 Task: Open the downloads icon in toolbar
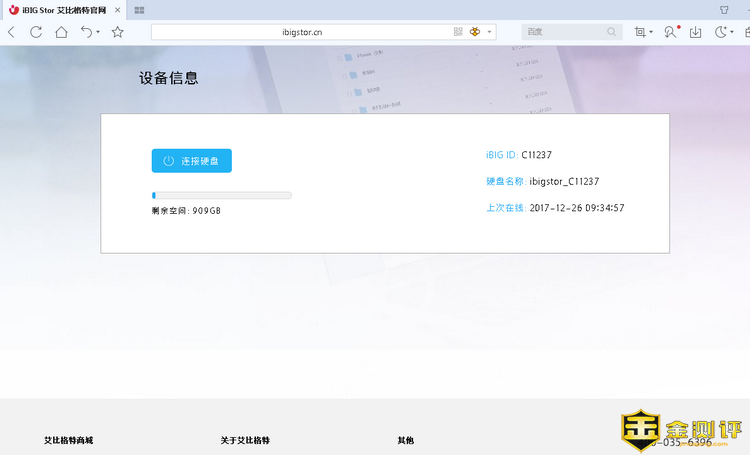point(695,32)
